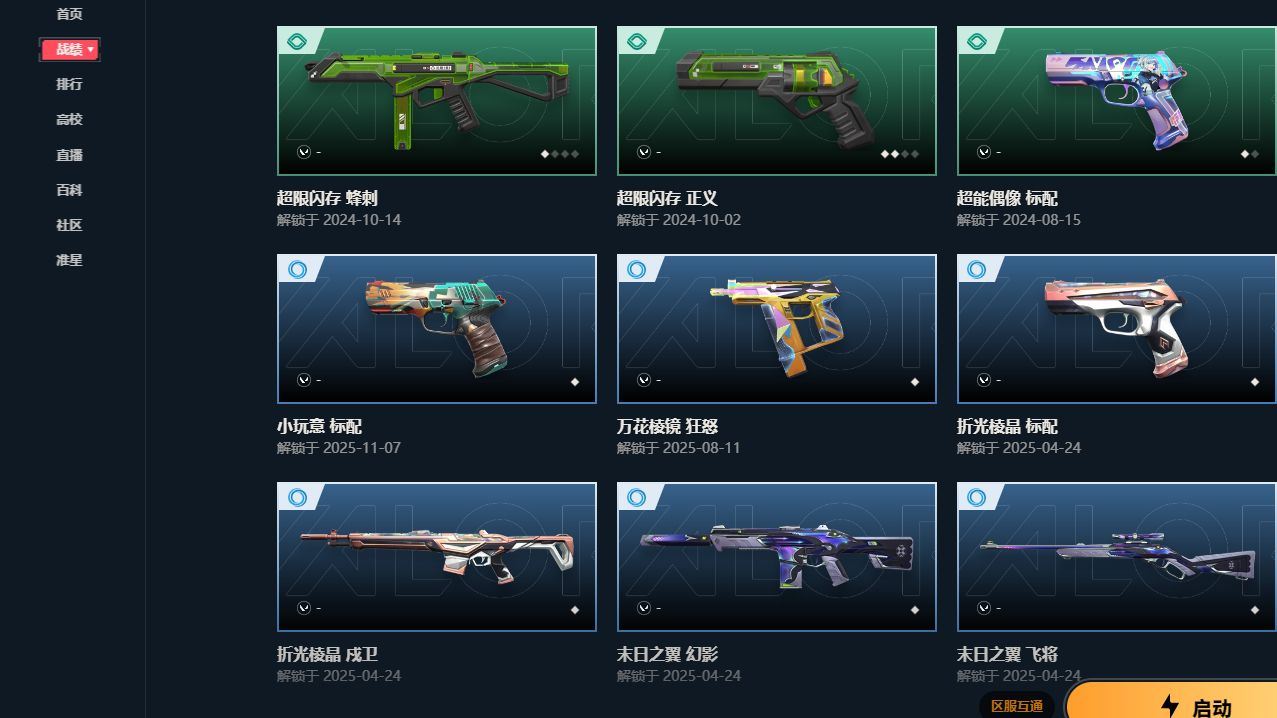1277x718 pixels.
Task: Open the 末日之翼 飞将 sniper skin thumbnail
Action: [x=1116, y=557]
